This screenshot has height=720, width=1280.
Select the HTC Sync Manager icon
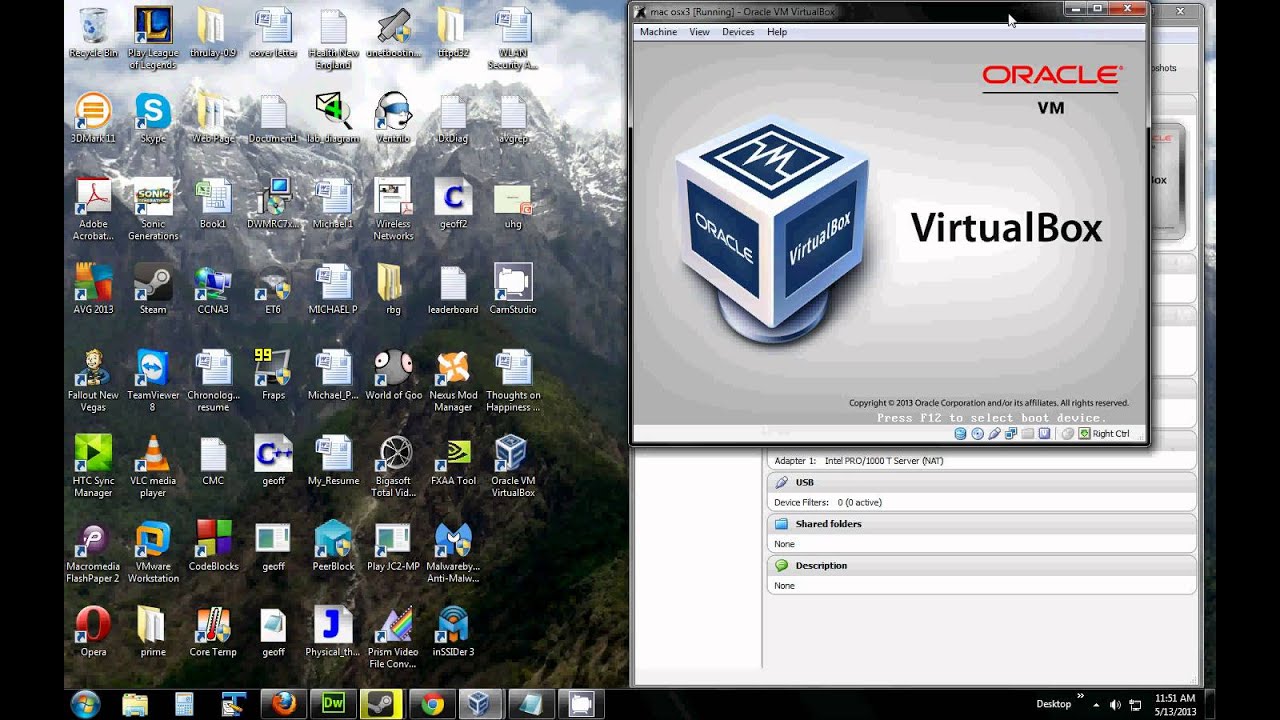pos(93,466)
